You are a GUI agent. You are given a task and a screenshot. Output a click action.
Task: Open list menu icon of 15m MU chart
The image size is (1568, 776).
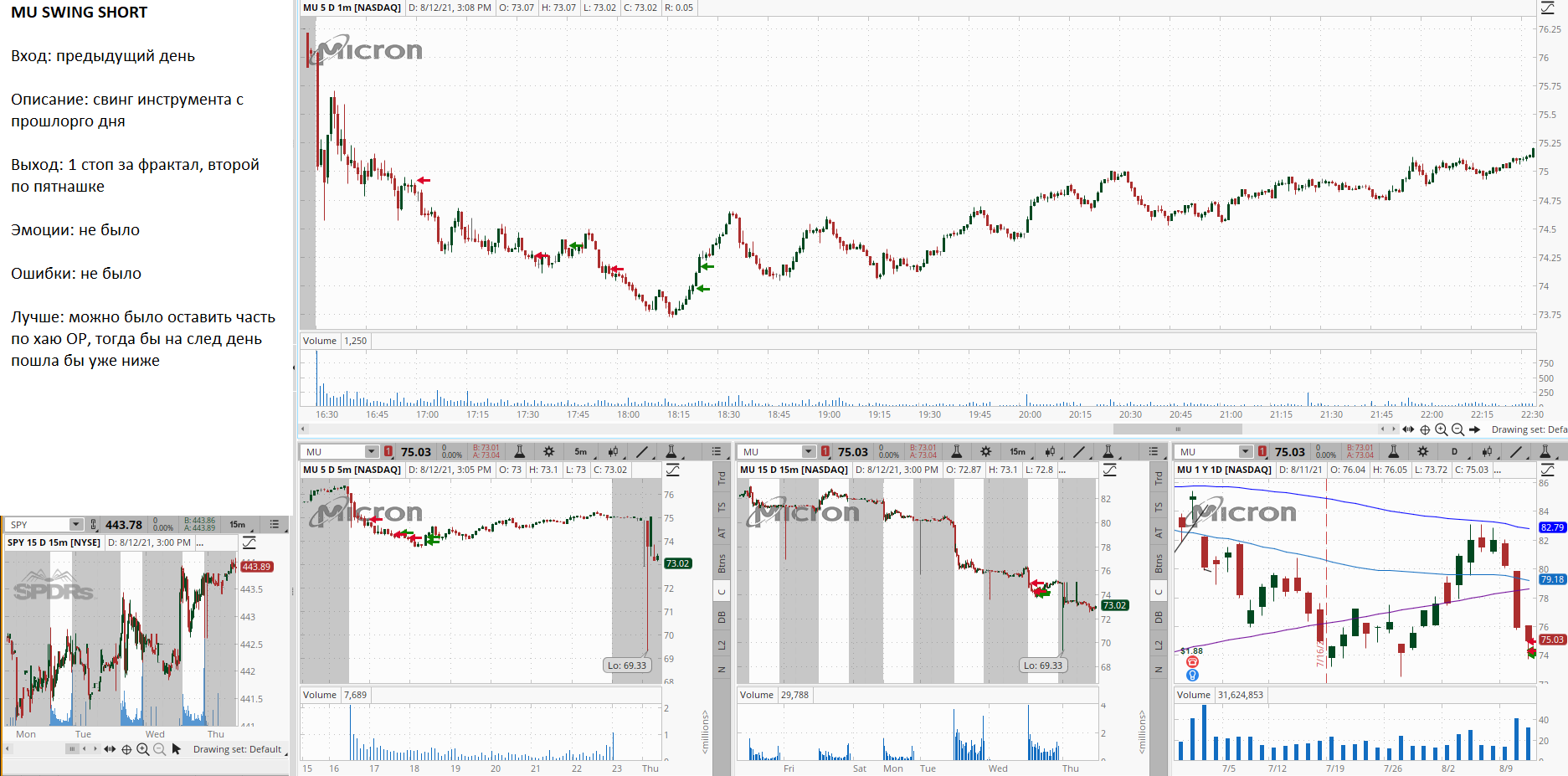point(1154,452)
